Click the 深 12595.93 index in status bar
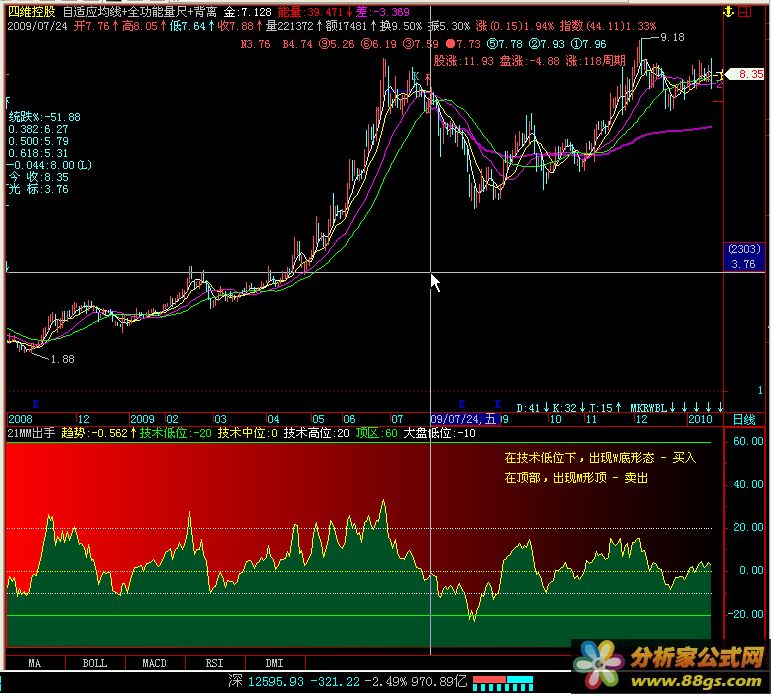773x696 pixels. pos(266,682)
